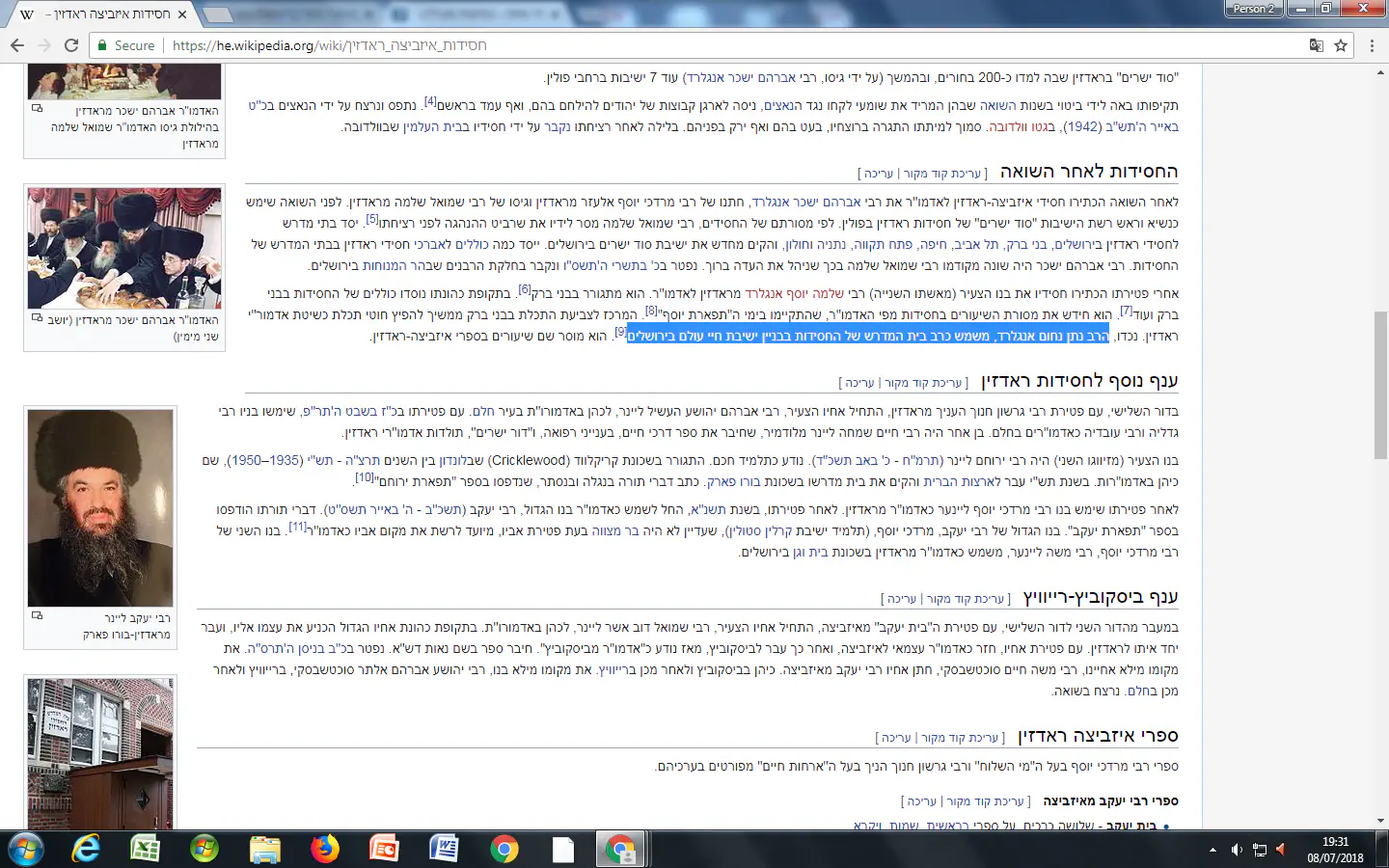Close the Hebrew Wikipedia tab
Viewport: 1389px width, 868px height.
pyautogui.click(x=182, y=14)
